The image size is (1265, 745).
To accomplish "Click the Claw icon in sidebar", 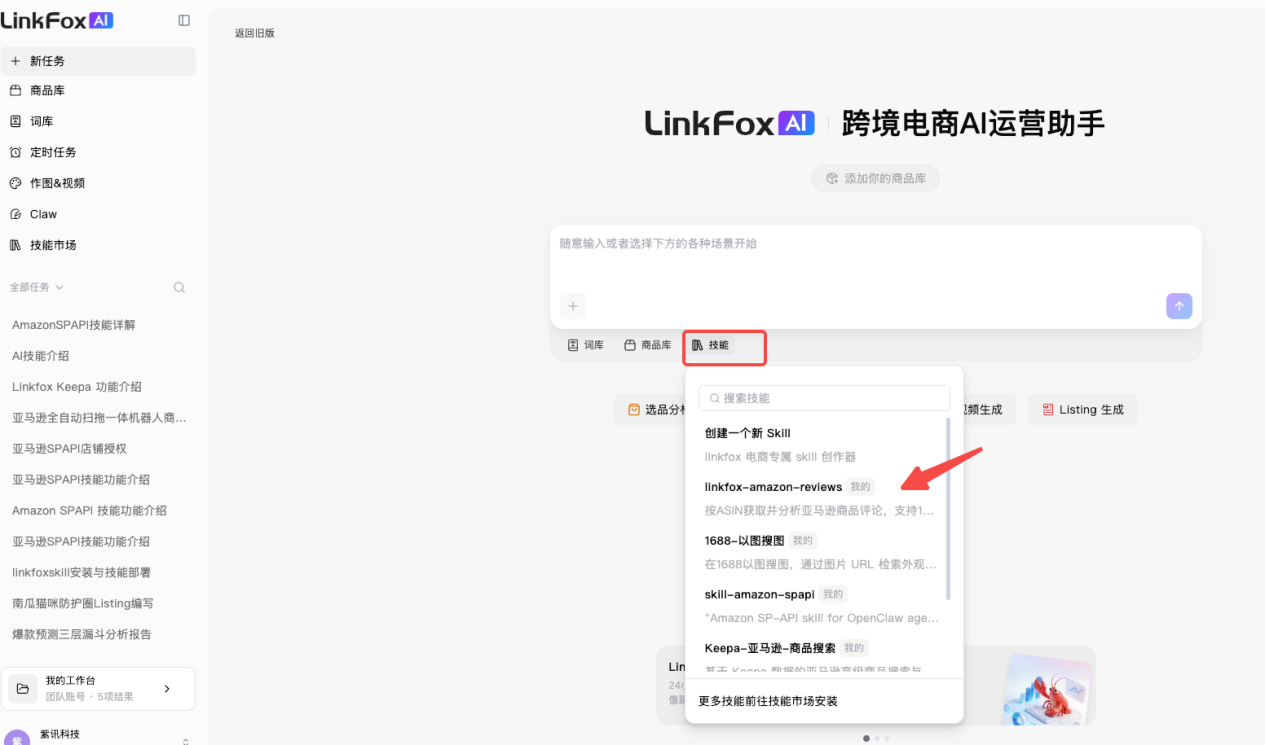I will point(15,215).
